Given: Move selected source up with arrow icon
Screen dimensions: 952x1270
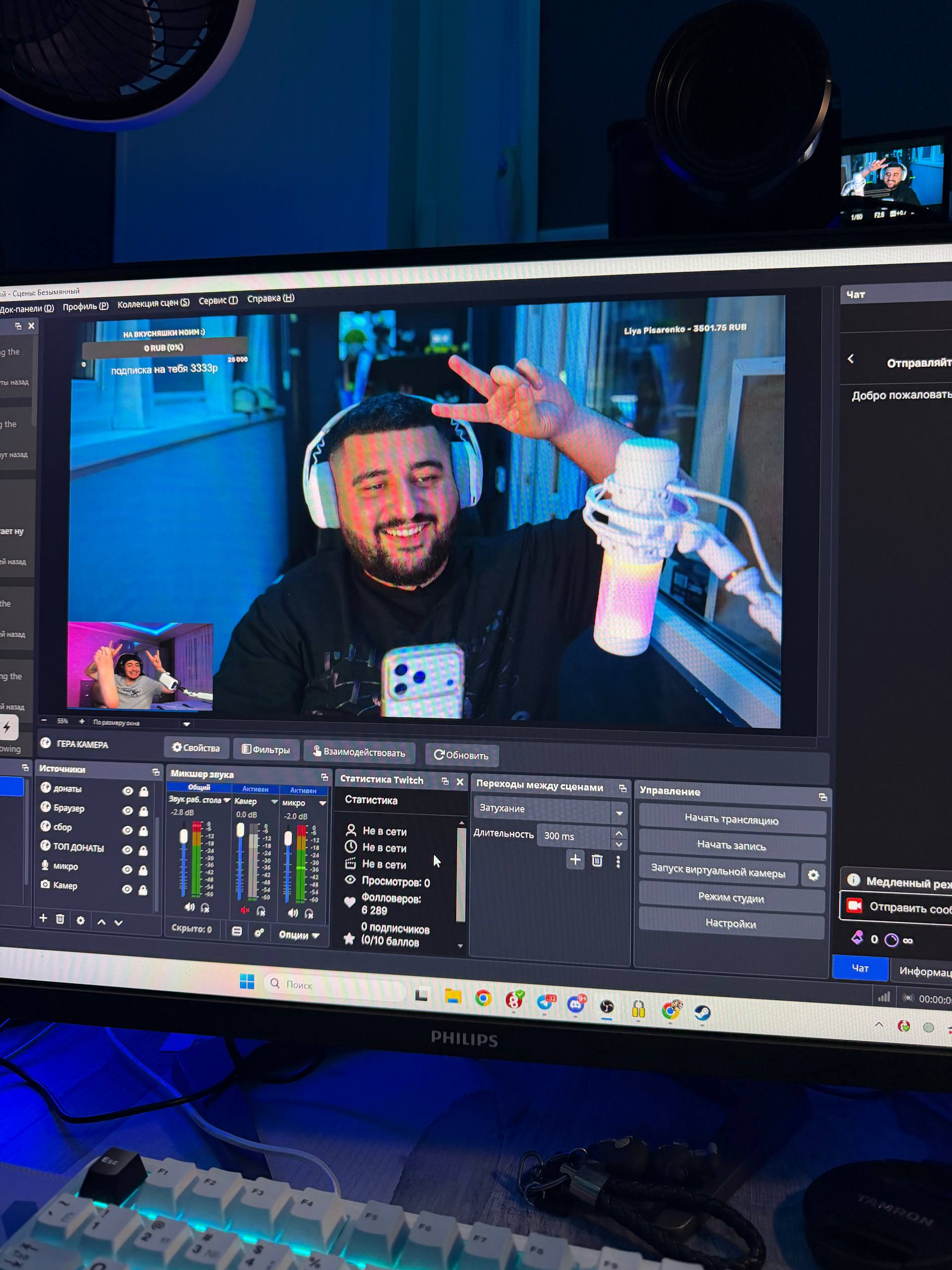Looking at the screenshot, I should coord(102,922).
